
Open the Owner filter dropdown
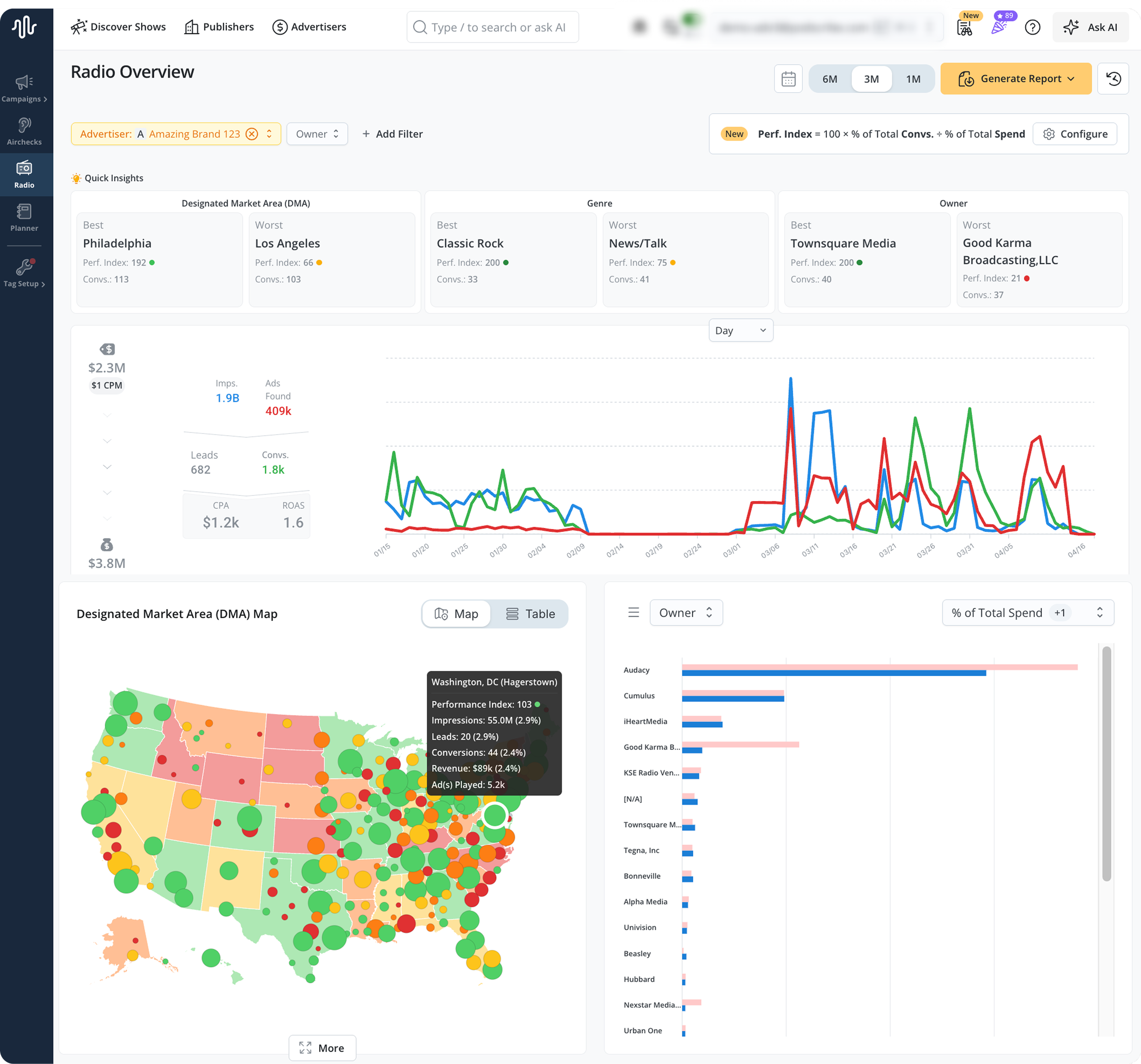click(317, 134)
